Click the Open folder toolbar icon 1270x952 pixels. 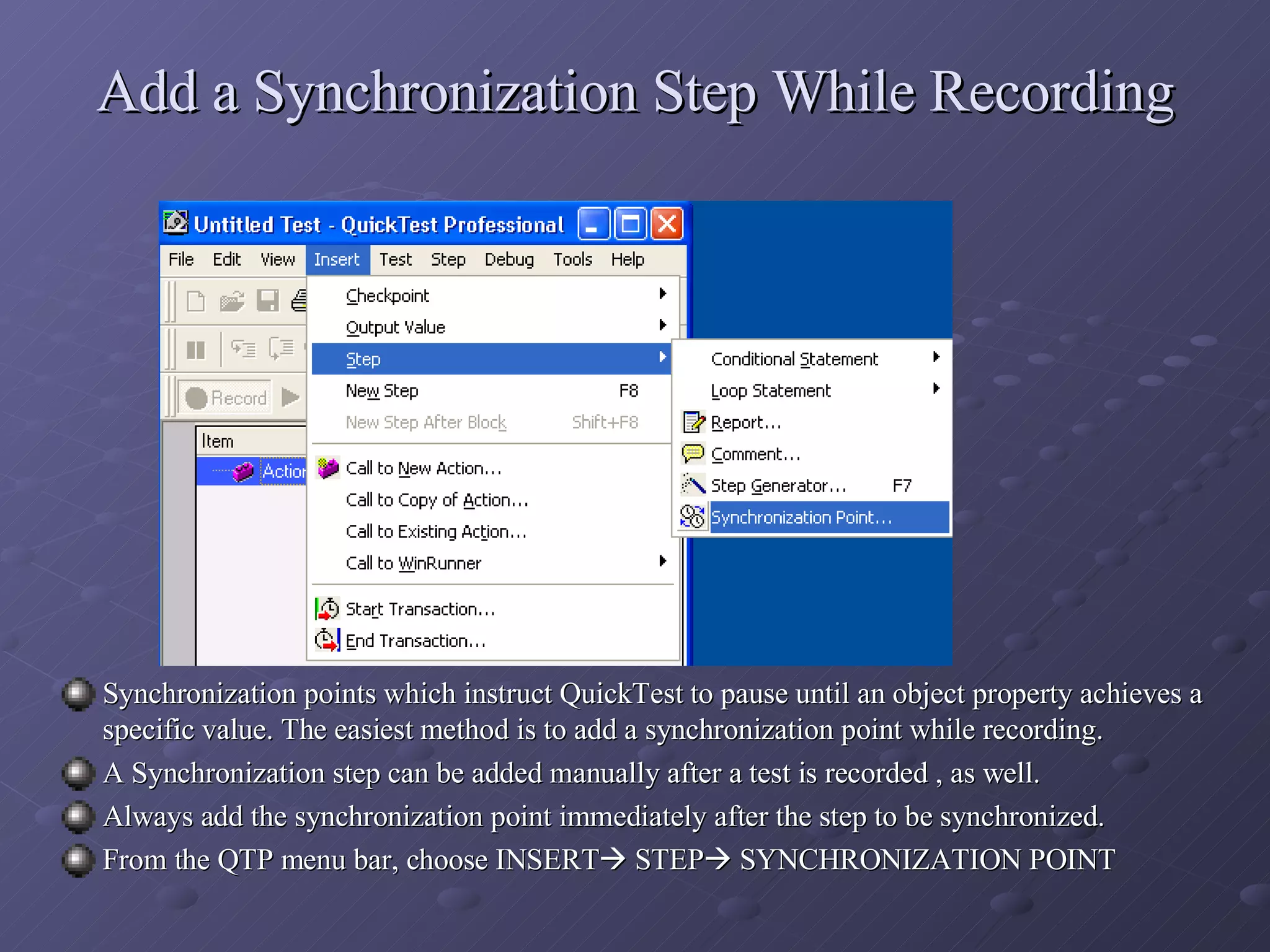[233, 302]
